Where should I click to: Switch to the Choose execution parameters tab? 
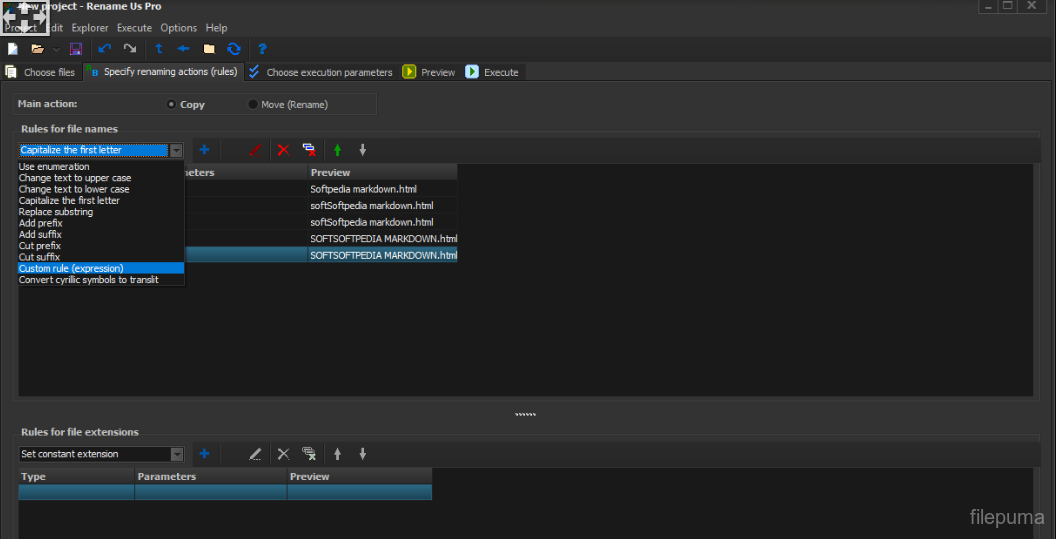pos(320,72)
